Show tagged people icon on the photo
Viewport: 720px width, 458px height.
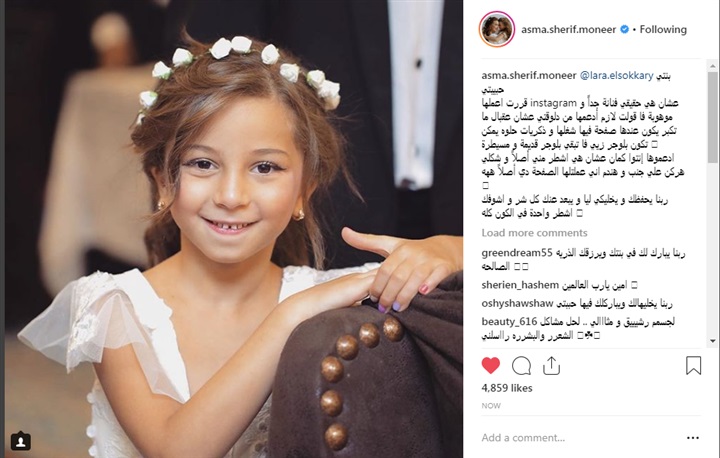(x=21, y=441)
